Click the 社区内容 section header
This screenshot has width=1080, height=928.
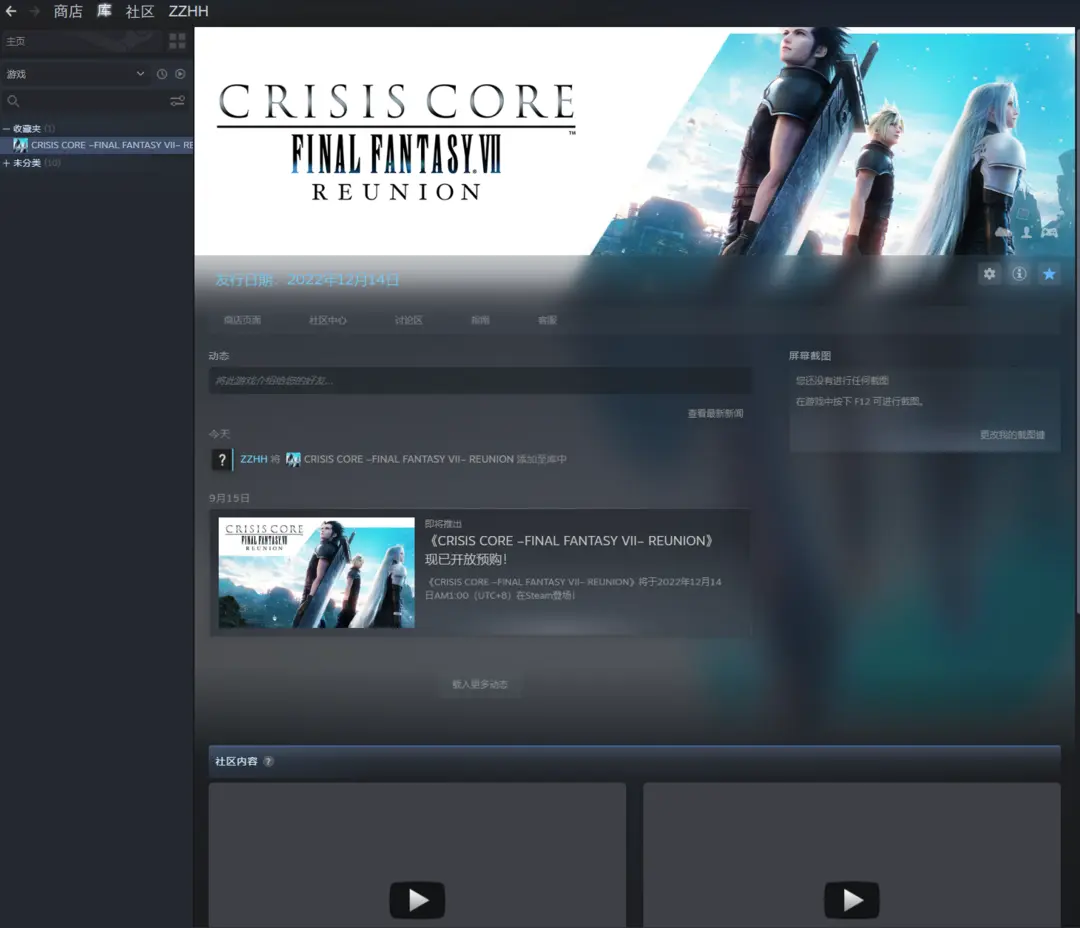coord(634,761)
